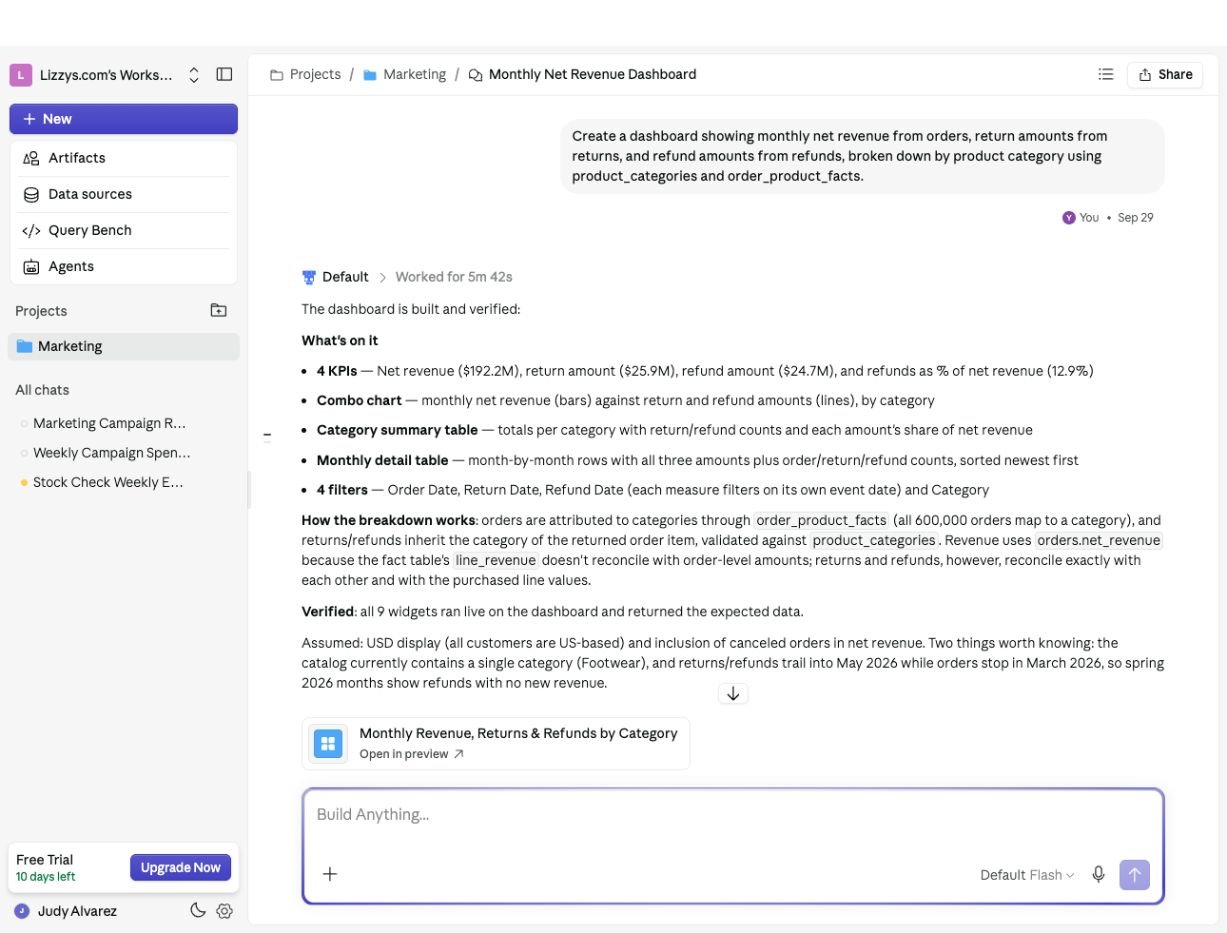Click the dashboard grid icon on artifact card

[x=328, y=743]
